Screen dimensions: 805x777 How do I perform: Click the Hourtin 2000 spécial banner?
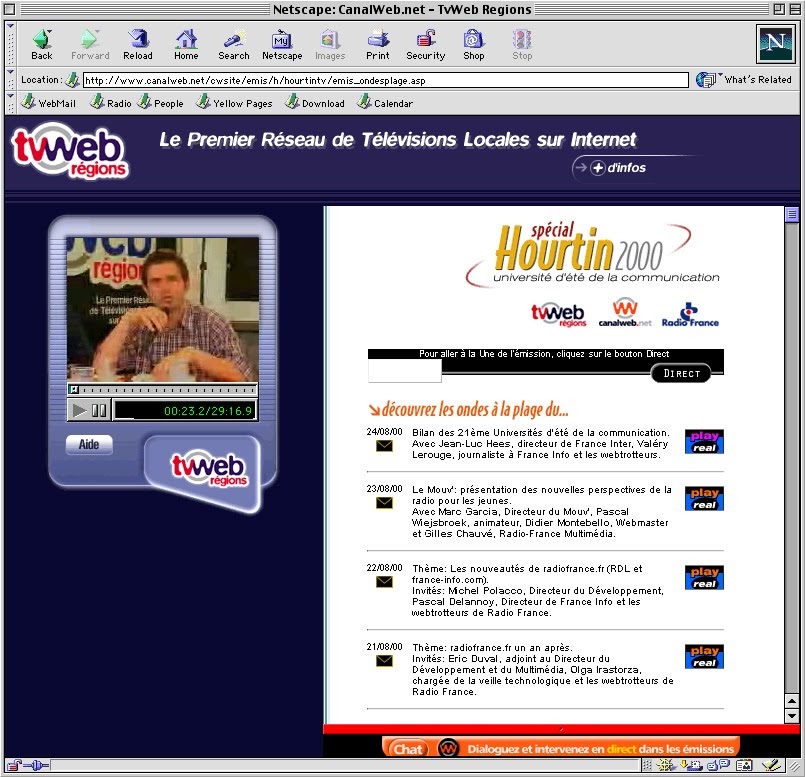pos(592,254)
